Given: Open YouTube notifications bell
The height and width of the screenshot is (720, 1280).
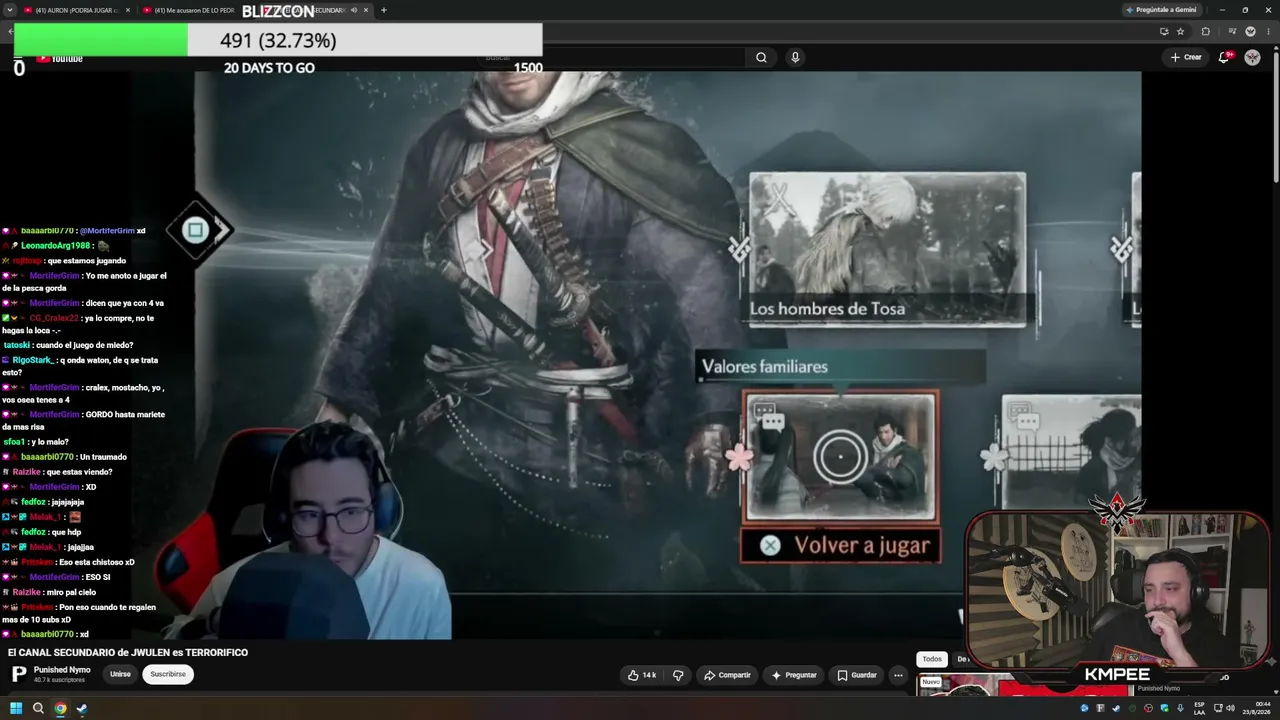Looking at the screenshot, I should (1224, 57).
